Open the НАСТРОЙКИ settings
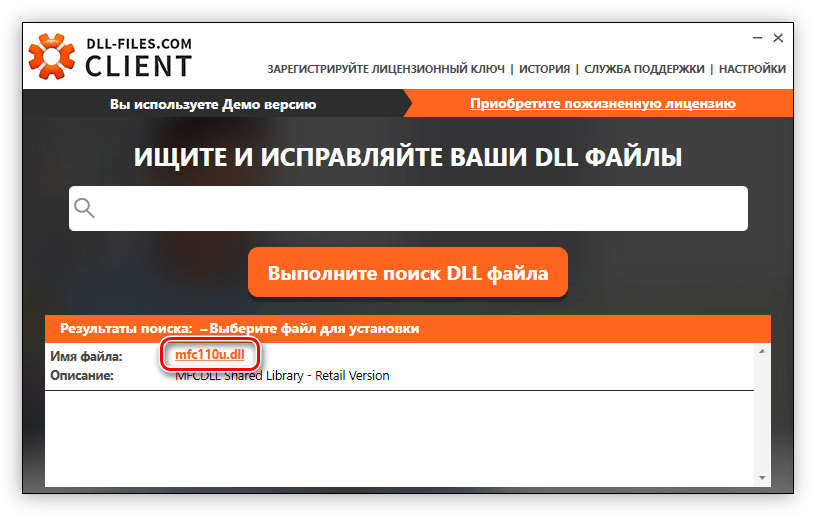 tap(752, 69)
